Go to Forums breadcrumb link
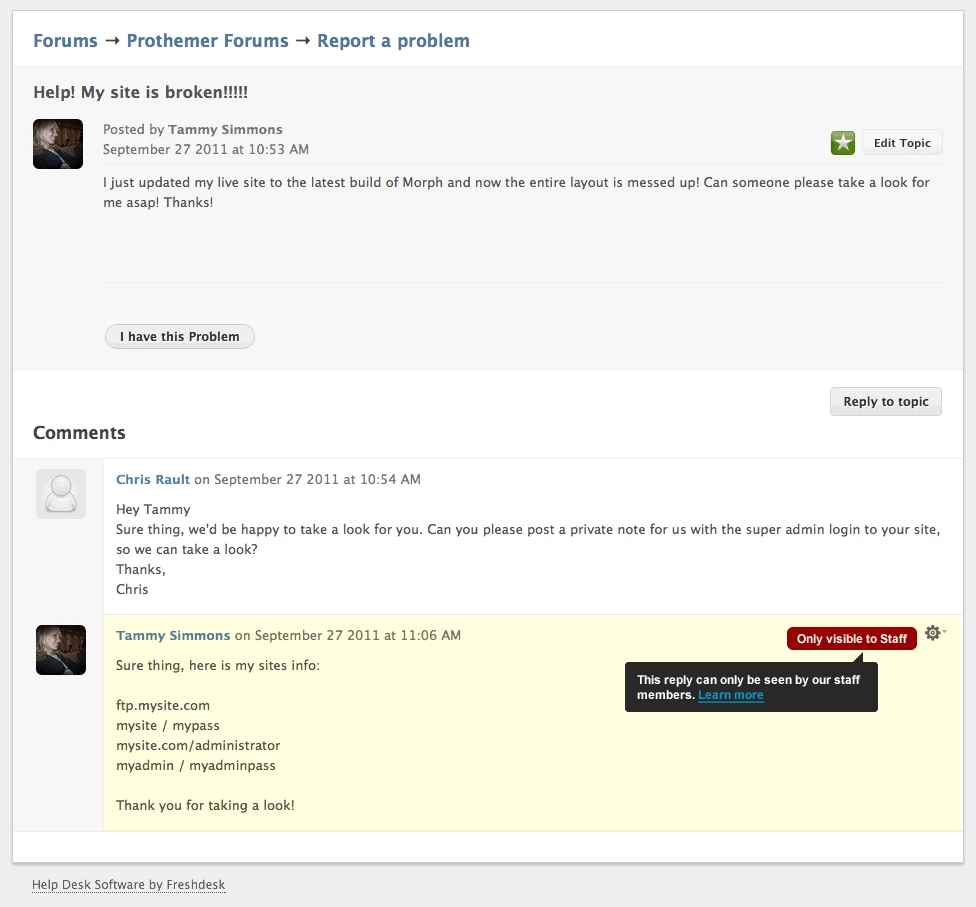 coord(65,41)
